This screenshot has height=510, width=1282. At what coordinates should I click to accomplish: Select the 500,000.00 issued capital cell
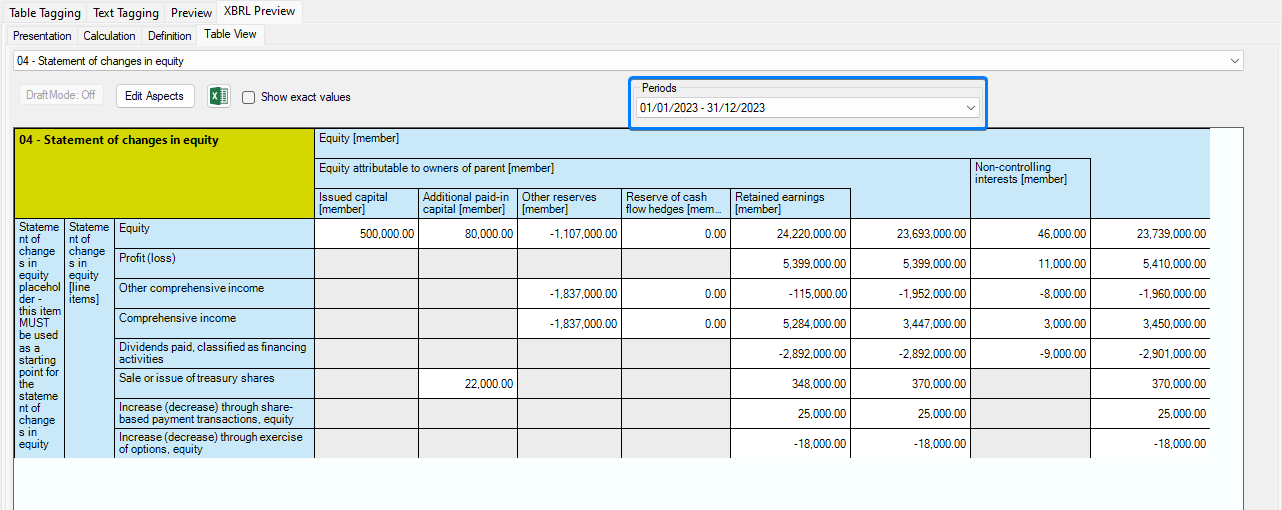pyautogui.click(x=366, y=233)
